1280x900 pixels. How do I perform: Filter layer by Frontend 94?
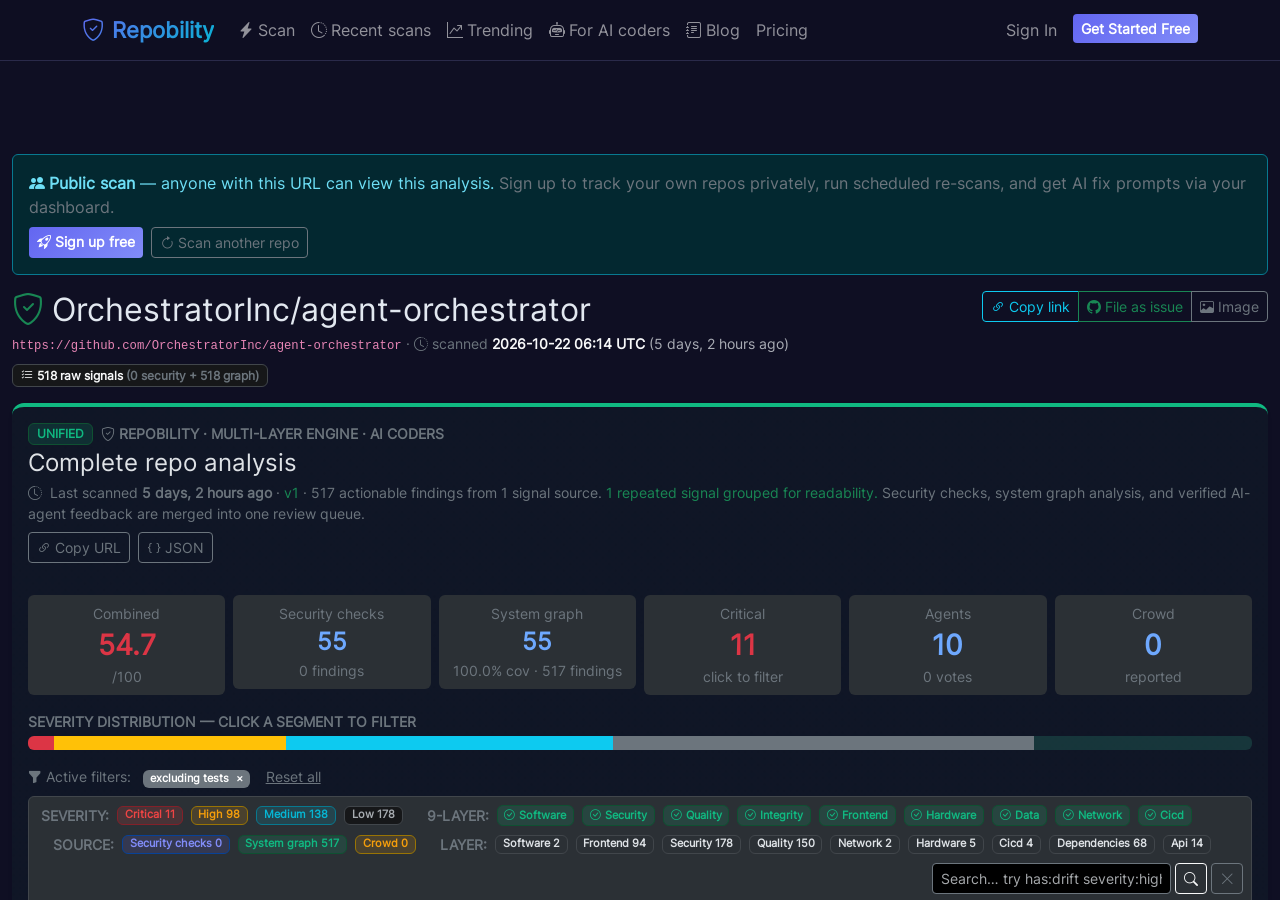click(614, 844)
